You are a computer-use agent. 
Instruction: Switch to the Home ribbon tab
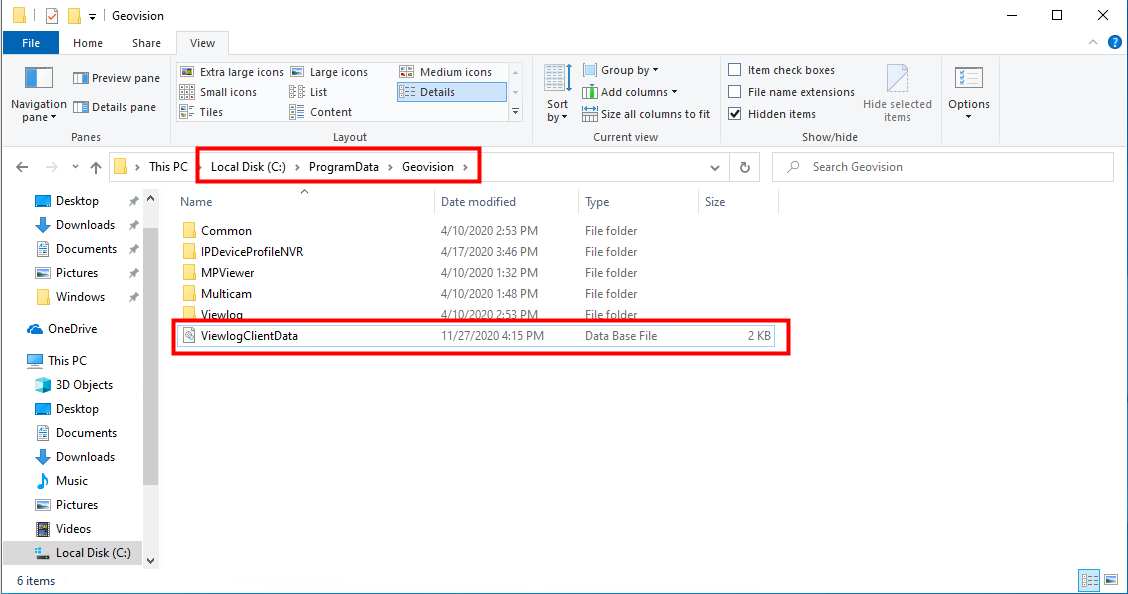[88, 43]
